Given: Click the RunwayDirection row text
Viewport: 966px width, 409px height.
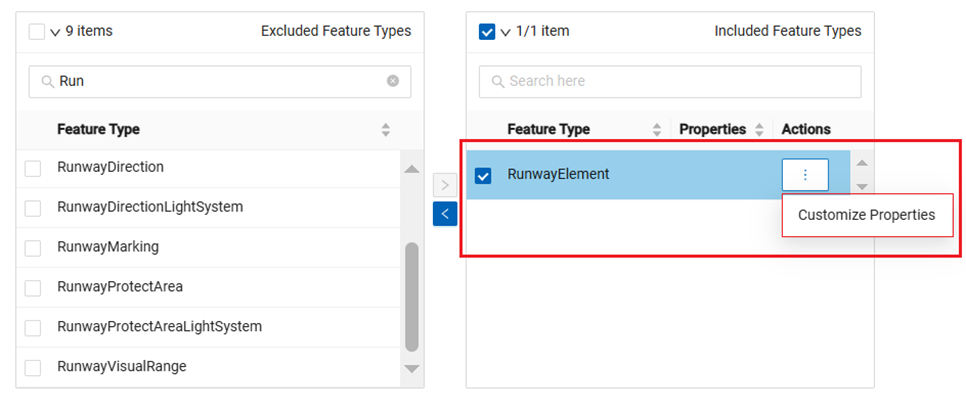Looking at the screenshot, I should click(x=110, y=167).
